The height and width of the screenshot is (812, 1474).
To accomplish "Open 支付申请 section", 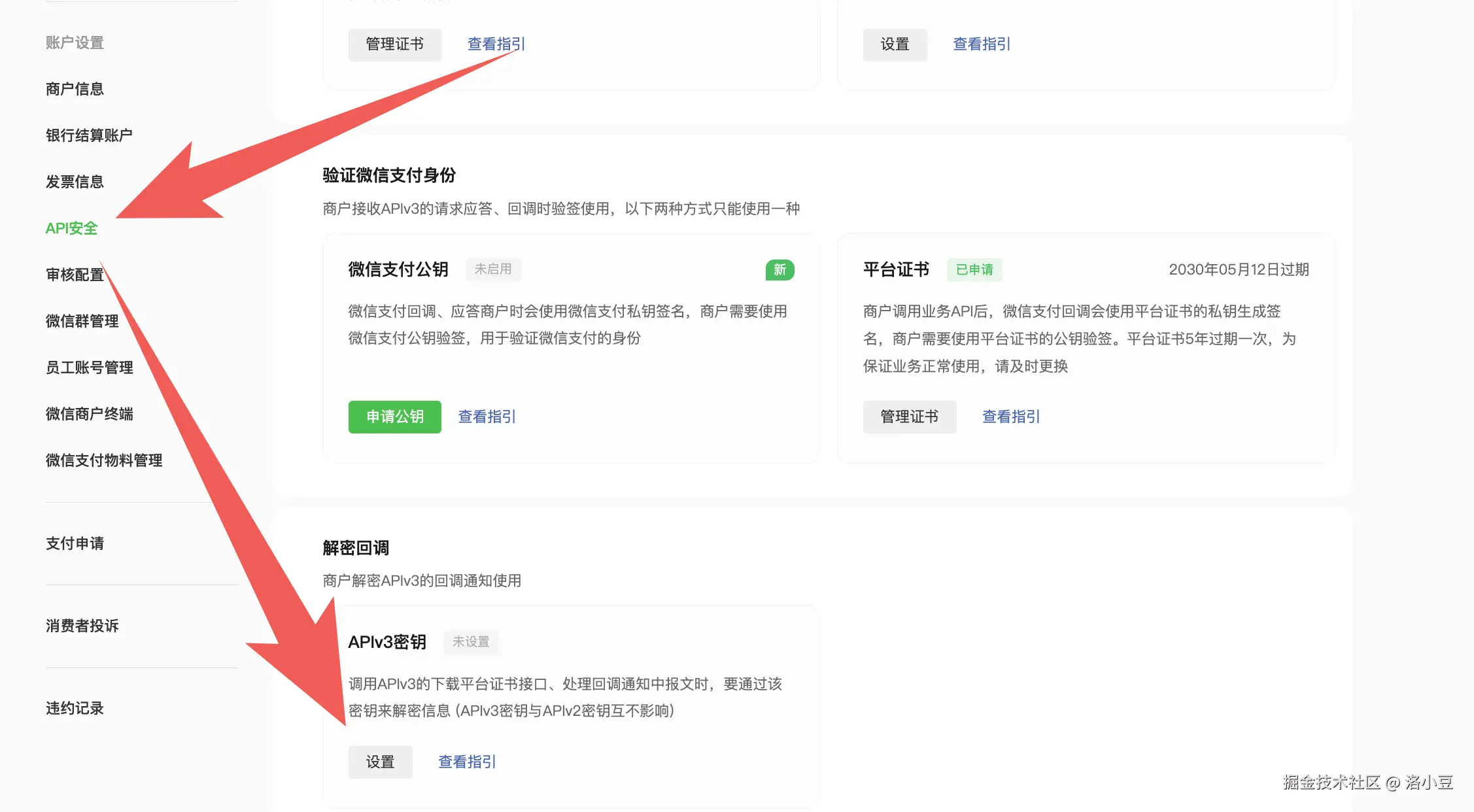I will [75, 543].
